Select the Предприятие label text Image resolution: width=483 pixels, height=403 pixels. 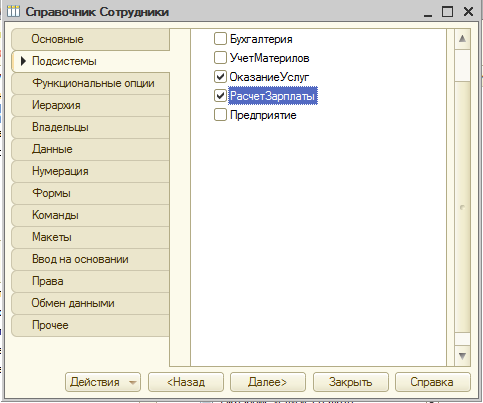(263, 115)
